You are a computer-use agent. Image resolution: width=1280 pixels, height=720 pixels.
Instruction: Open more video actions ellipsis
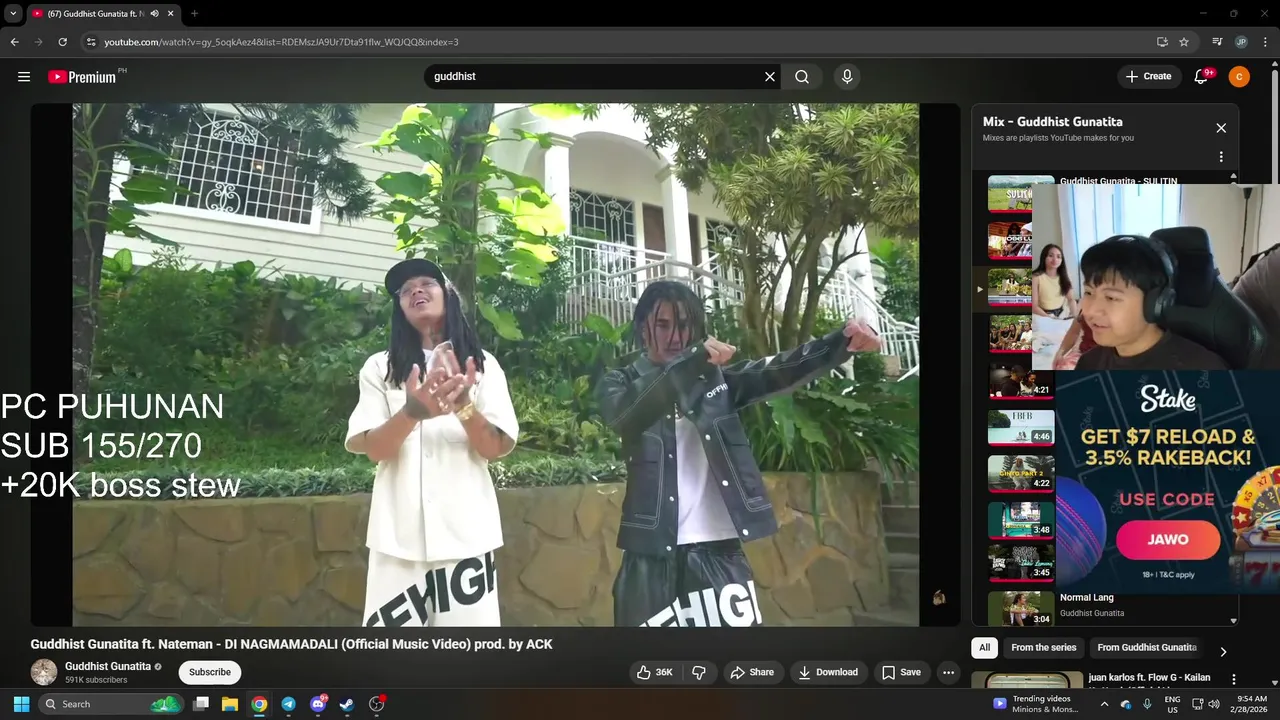[x=949, y=672]
